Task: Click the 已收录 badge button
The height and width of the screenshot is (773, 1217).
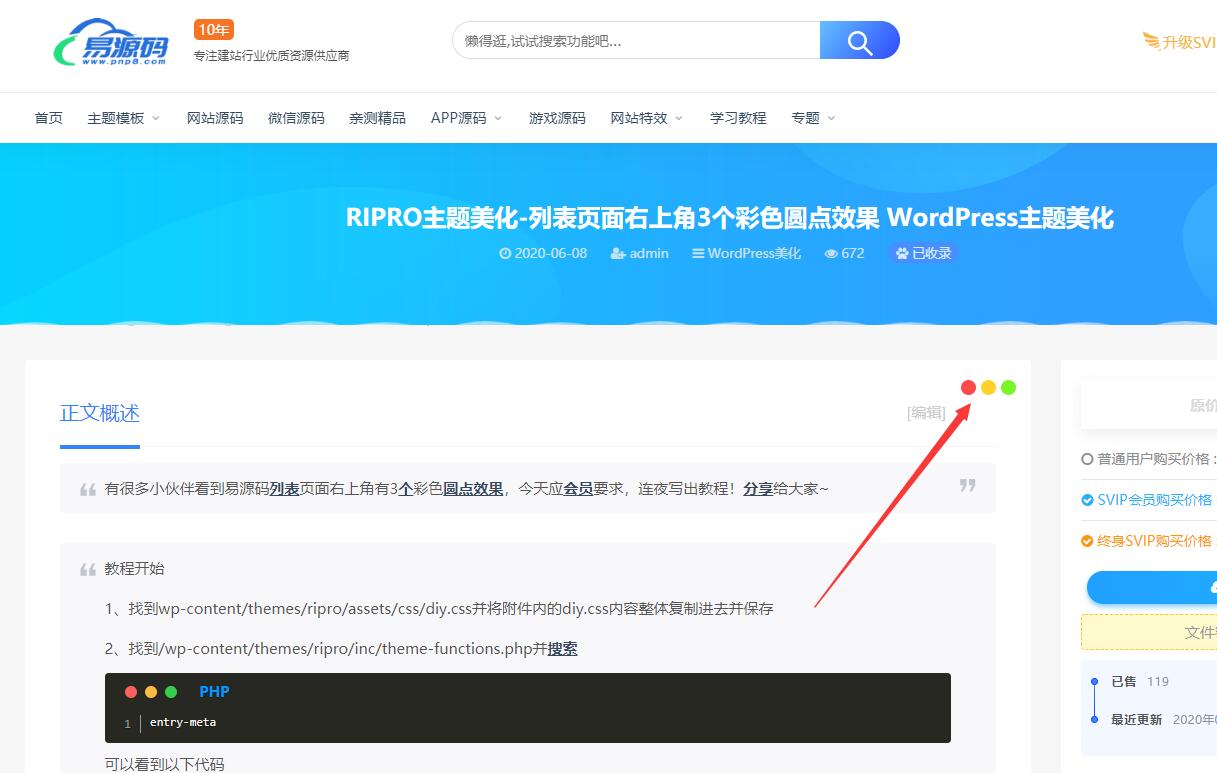Action: coord(923,254)
